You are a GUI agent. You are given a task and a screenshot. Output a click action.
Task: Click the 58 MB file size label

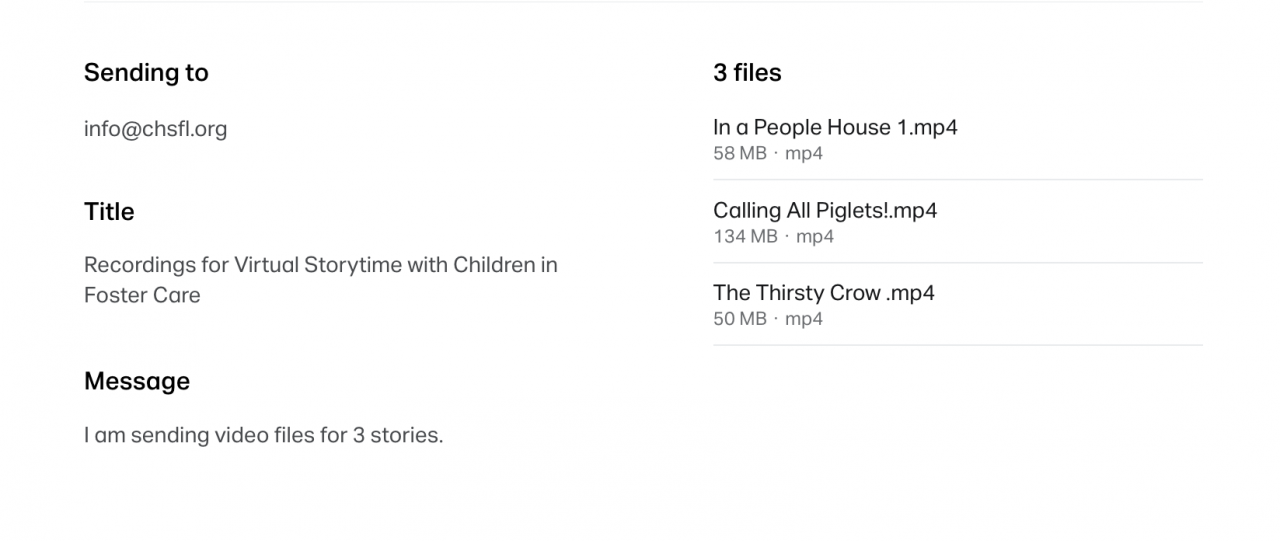pos(740,154)
